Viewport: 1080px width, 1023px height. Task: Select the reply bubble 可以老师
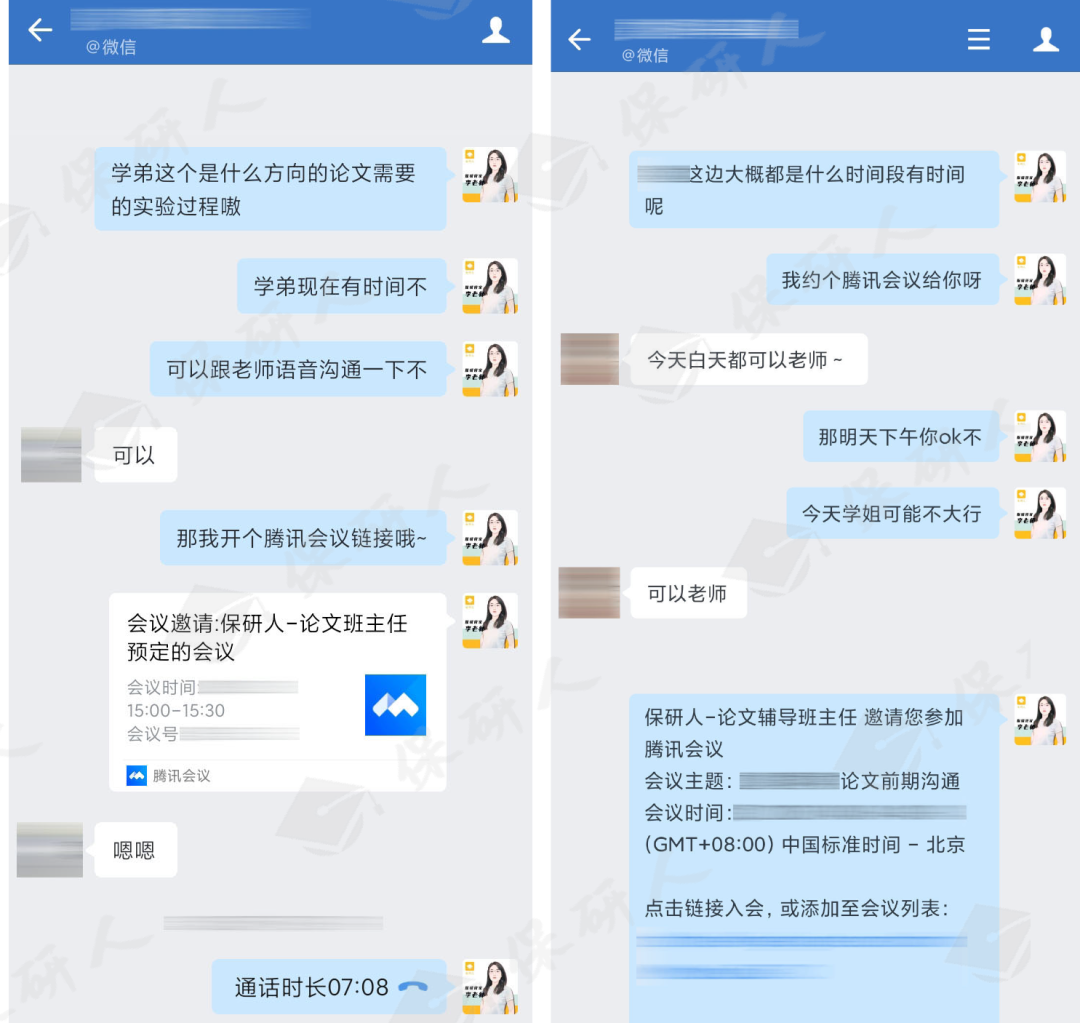(688, 593)
